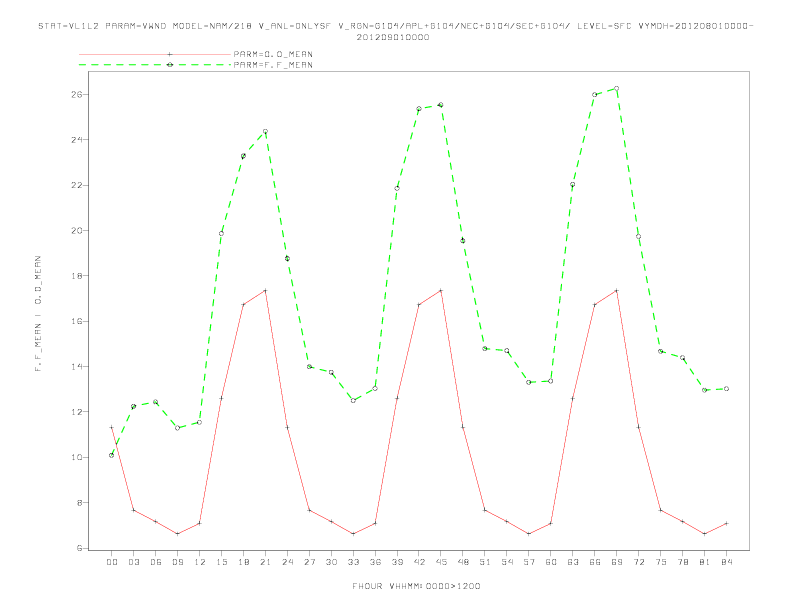Click y-axis tick label 26
This screenshot has width=792, height=612.
click(x=76, y=94)
